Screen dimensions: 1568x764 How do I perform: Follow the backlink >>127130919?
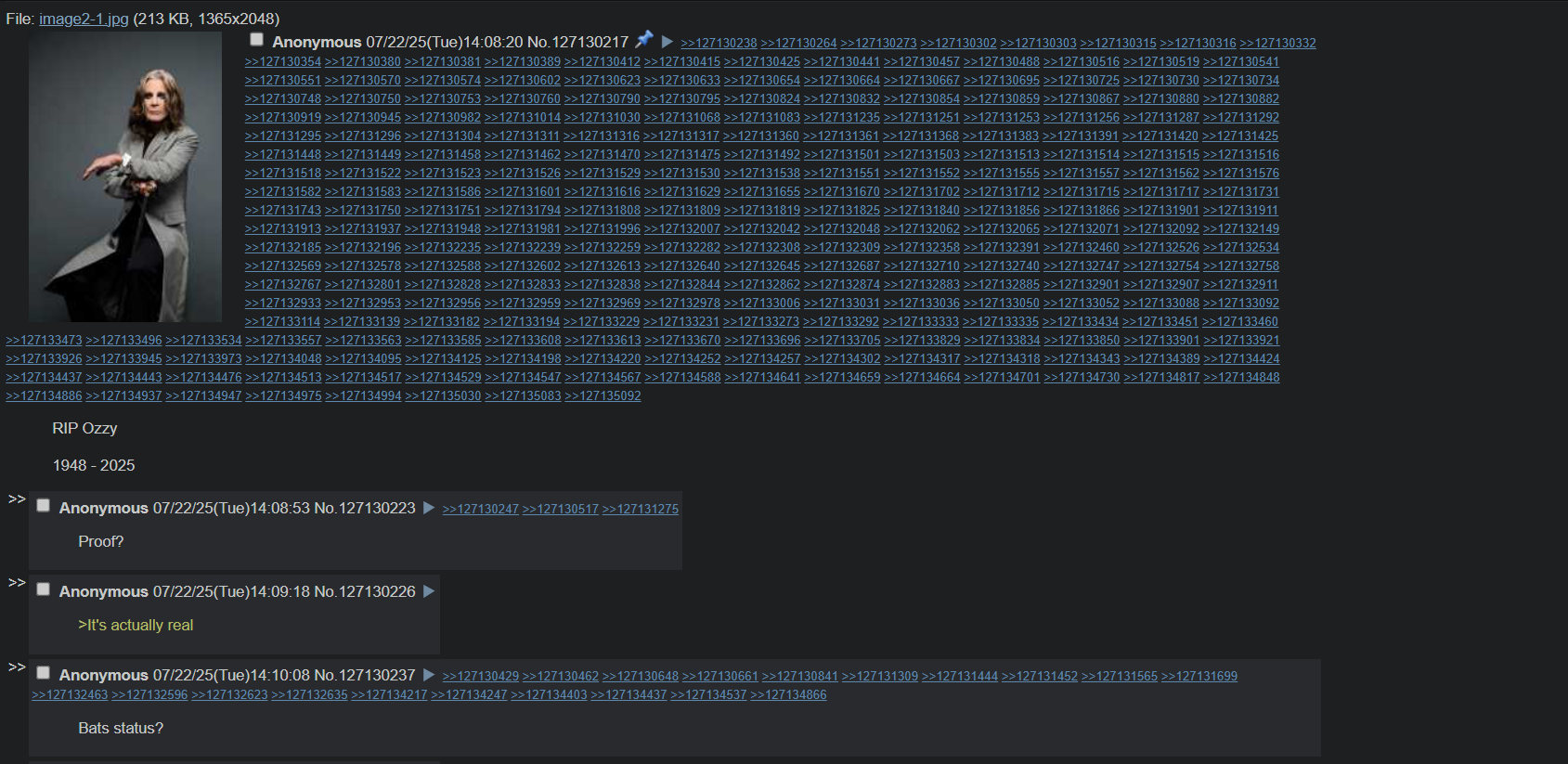click(283, 118)
